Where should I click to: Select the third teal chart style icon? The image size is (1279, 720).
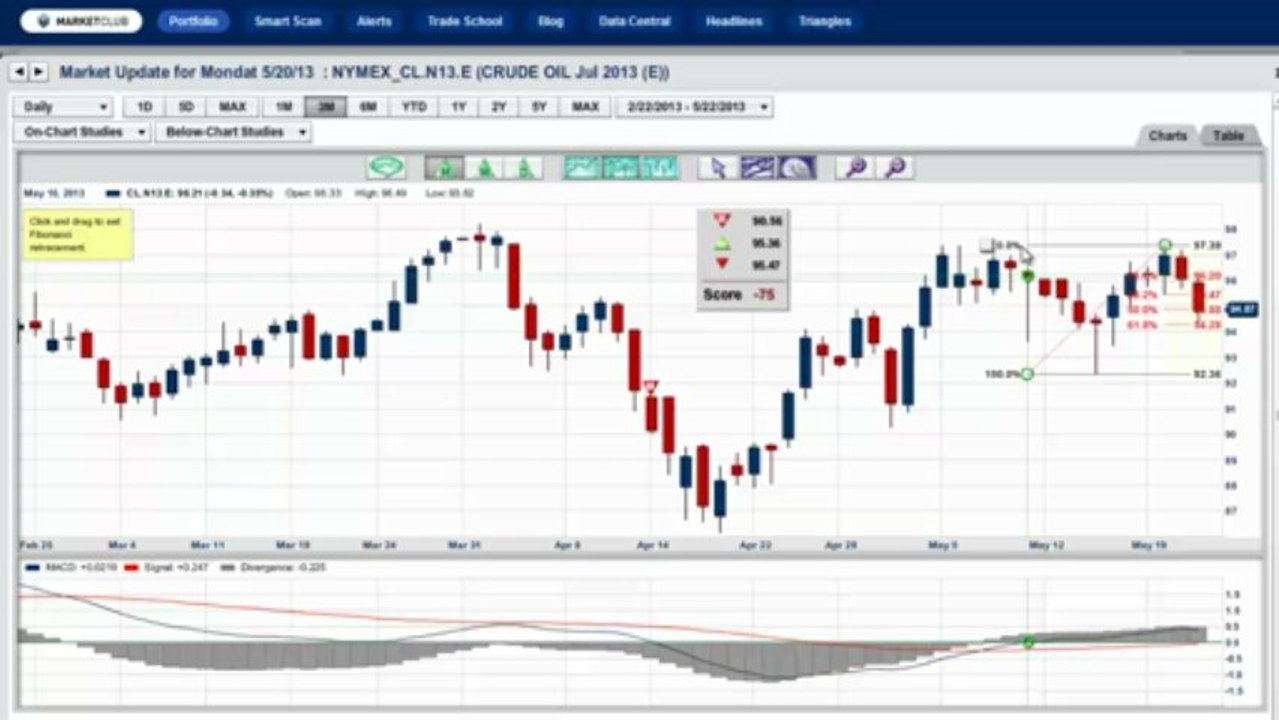pyautogui.click(x=660, y=167)
